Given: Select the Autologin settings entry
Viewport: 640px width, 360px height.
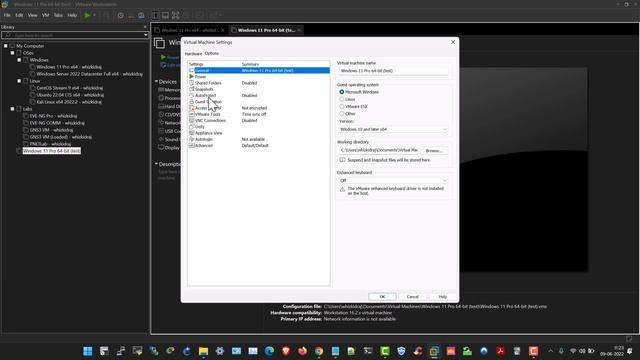Looking at the screenshot, I should point(204,139).
